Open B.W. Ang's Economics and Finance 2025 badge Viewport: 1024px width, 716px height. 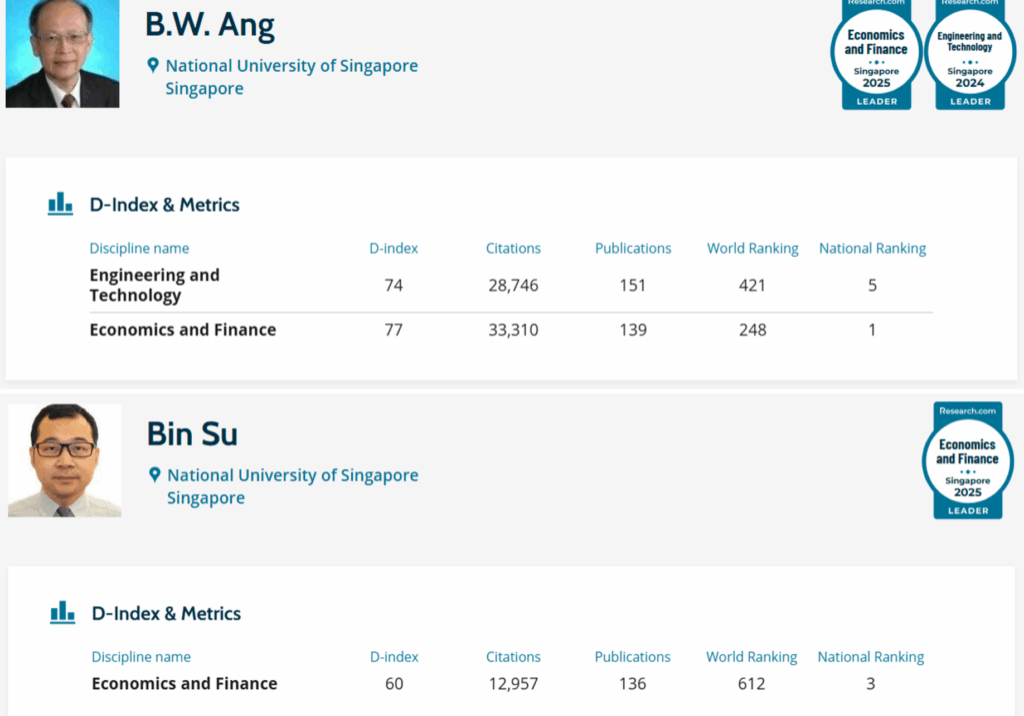coord(876,54)
